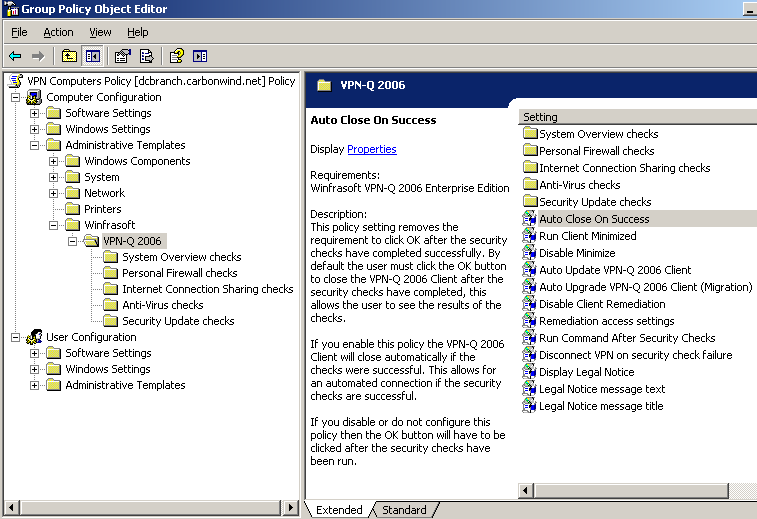Image resolution: width=757 pixels, height=519 pixels.
Task: Click the Back arrow toolbar icon
Action: (15, 56)
